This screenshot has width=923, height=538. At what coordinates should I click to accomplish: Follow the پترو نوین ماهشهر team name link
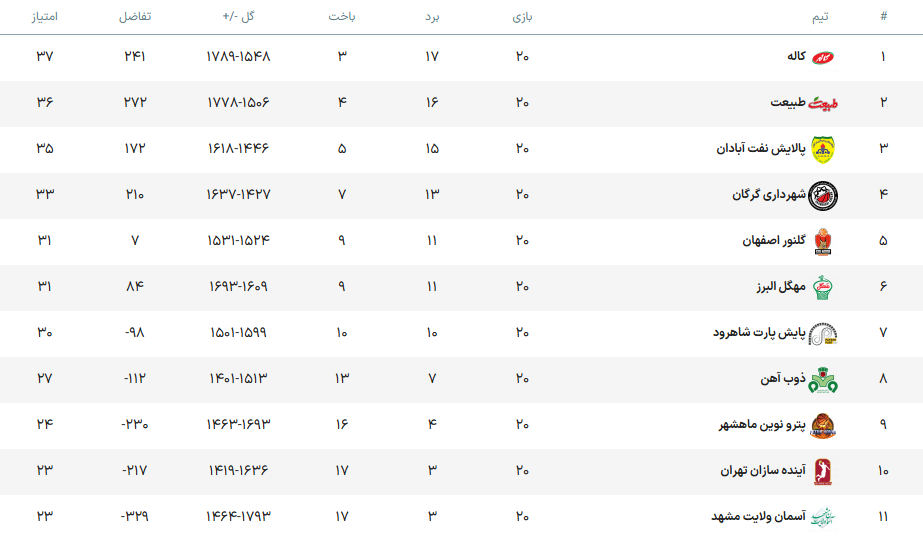[761, 425]
